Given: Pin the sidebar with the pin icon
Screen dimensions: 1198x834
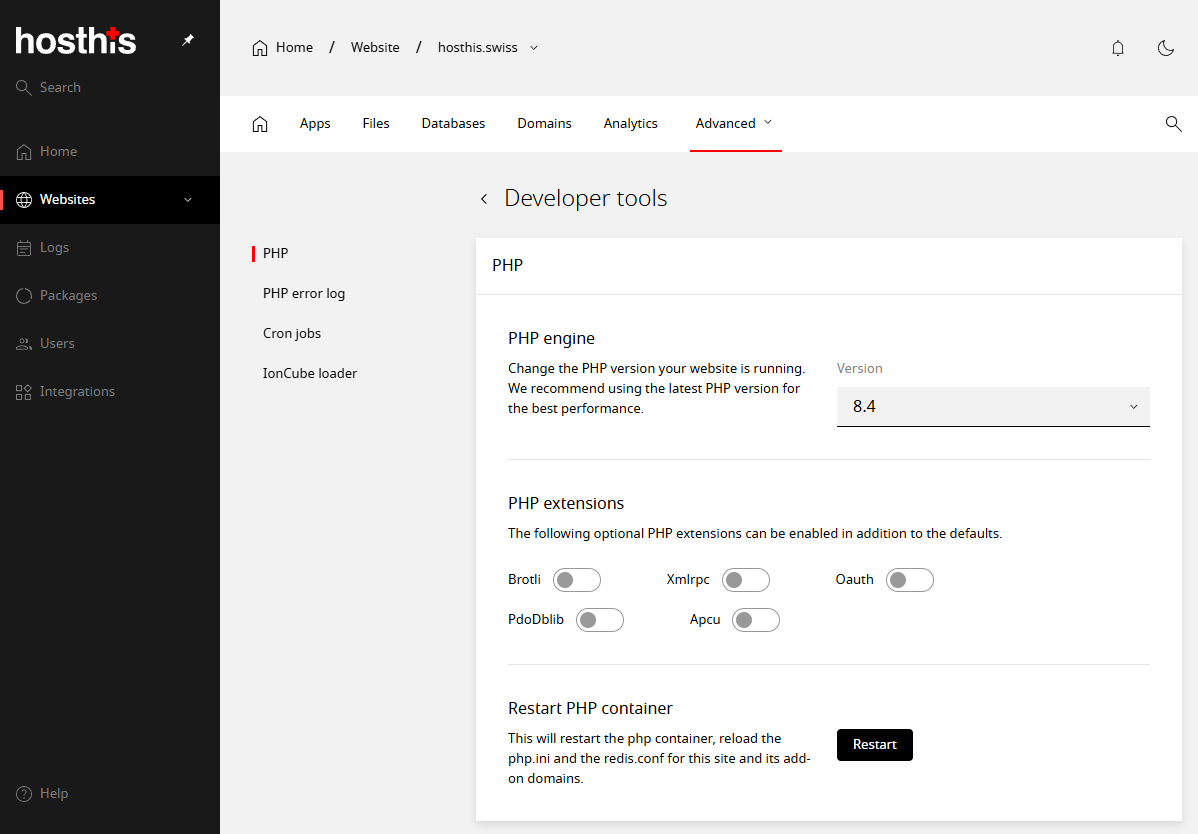Looking at the screenshot, I should pyautogui.click(x=187, y=40).
